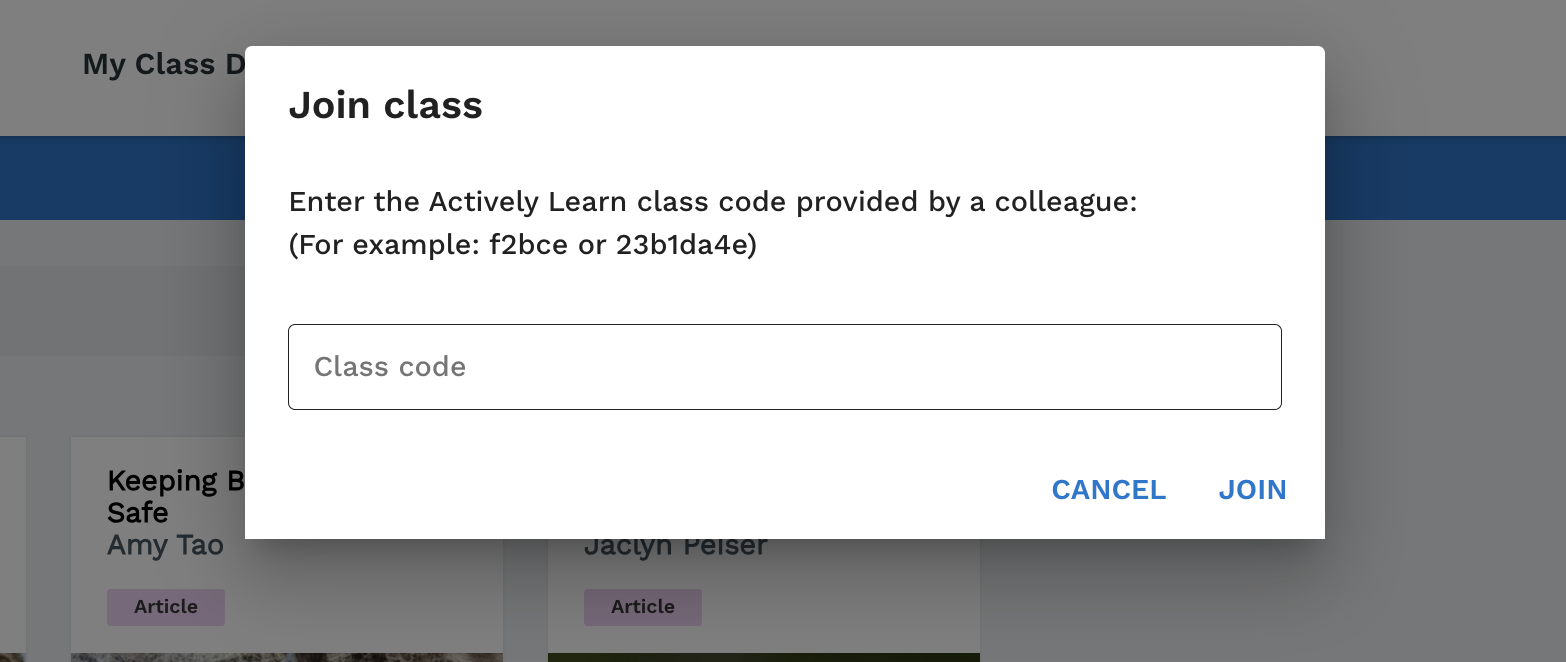Select the Article tag under Amy Tao
Image resolution: width=1566 pixels, height=662 pixels.
click(166, 607)
